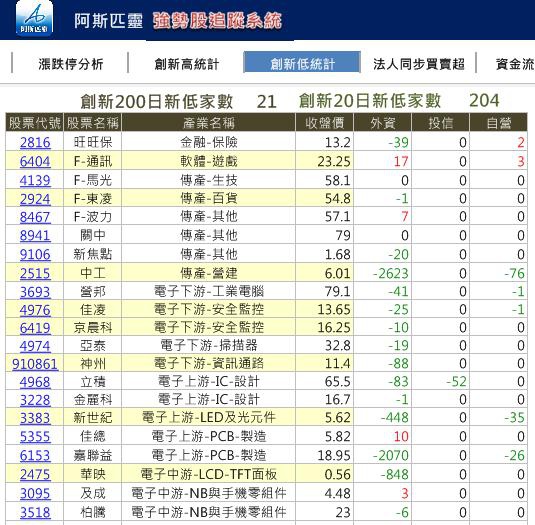Click stock name 嘉聯益
535x525 pixels.
[x=93, y=455]
